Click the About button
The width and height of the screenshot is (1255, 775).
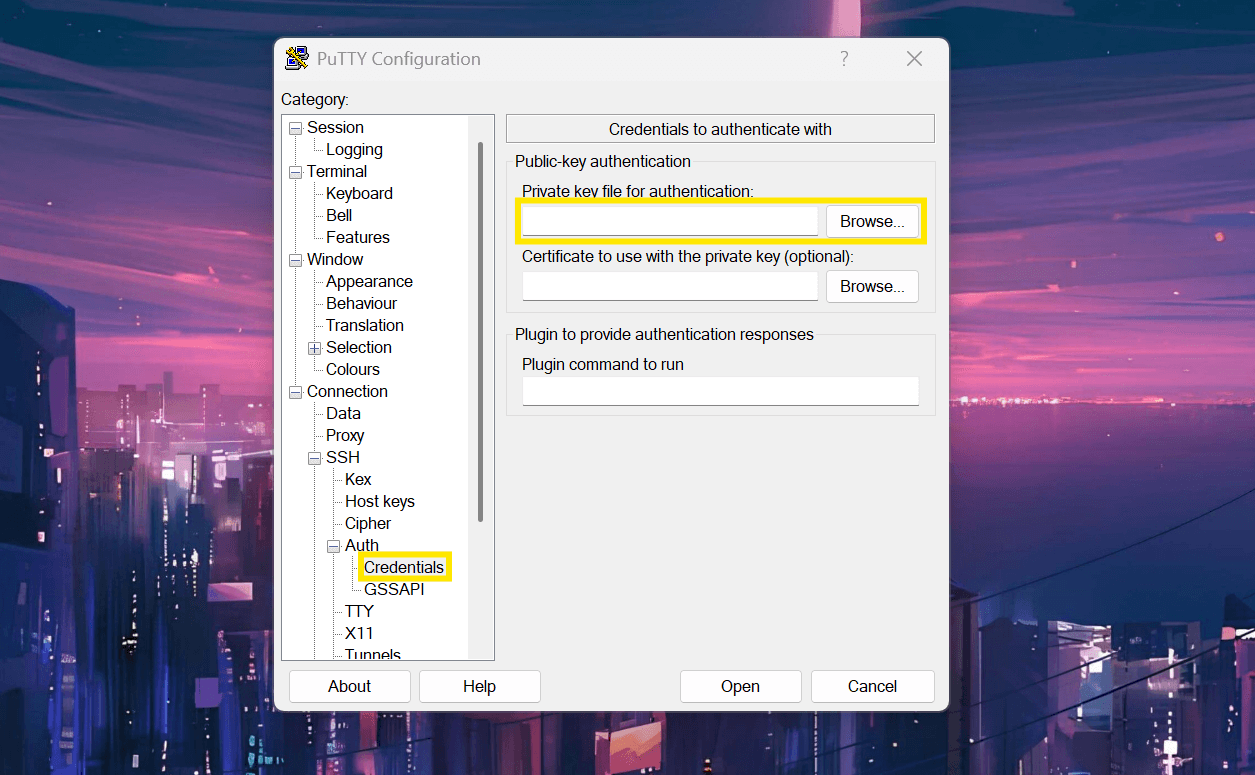coord(350,686)
